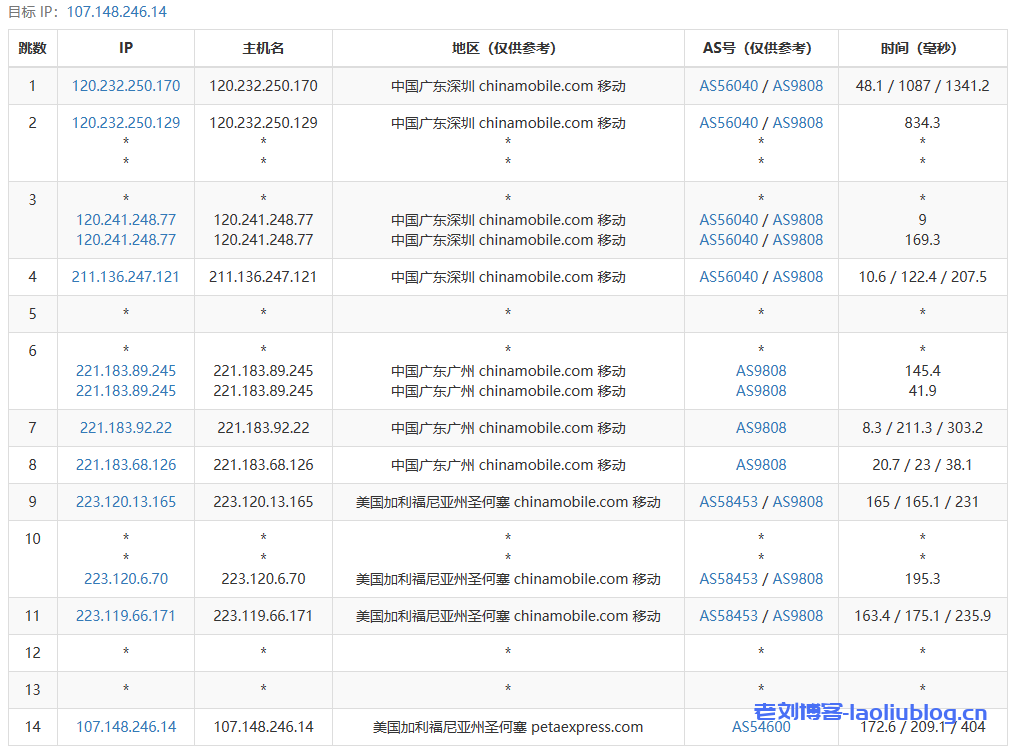Image resolution: width=1013 pixels, height=750 pixels.
Task: Click IP link 221.183.92.22 in hop 7
Action: [x=126, y=428]
